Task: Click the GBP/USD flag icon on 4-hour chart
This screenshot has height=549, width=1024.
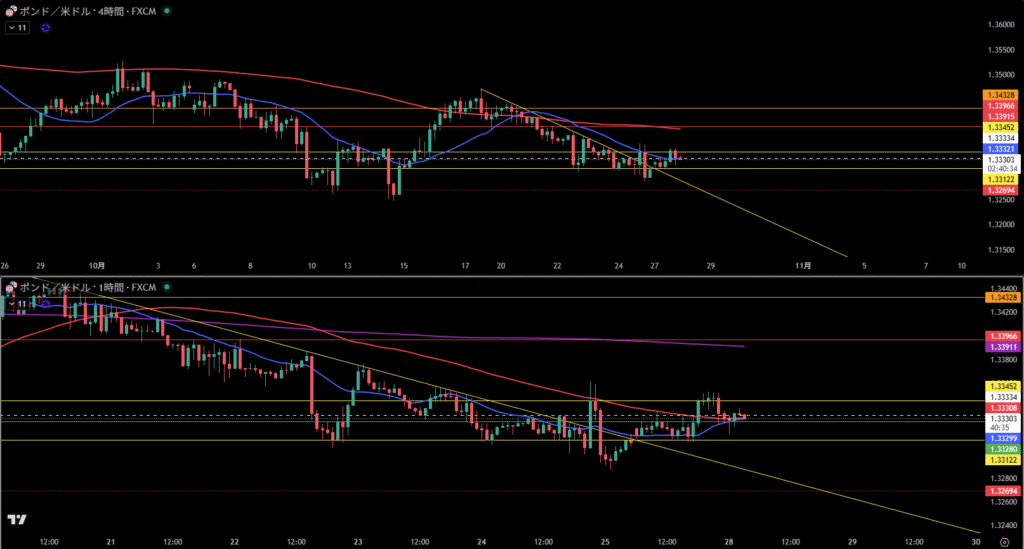Action: coord(11,11)
